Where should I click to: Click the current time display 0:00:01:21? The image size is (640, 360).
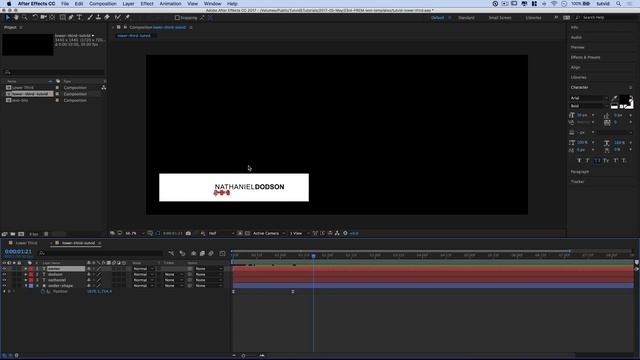click(x=18, y=252)
